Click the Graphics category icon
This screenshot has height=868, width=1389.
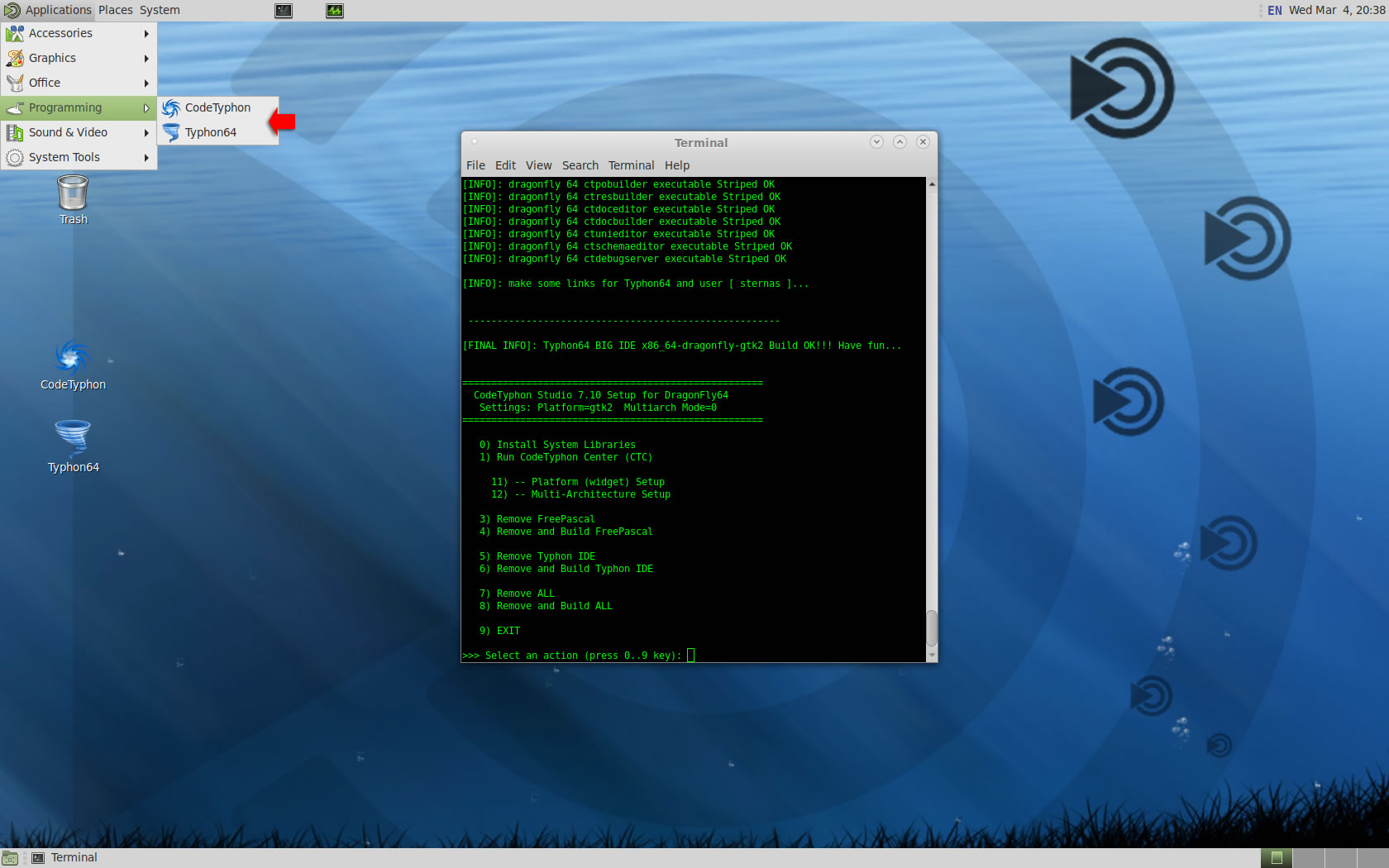tap(15, 58)
